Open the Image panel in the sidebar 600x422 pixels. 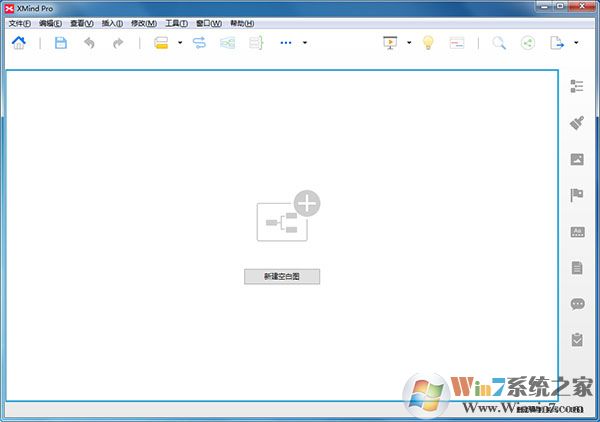pos(577,159)
